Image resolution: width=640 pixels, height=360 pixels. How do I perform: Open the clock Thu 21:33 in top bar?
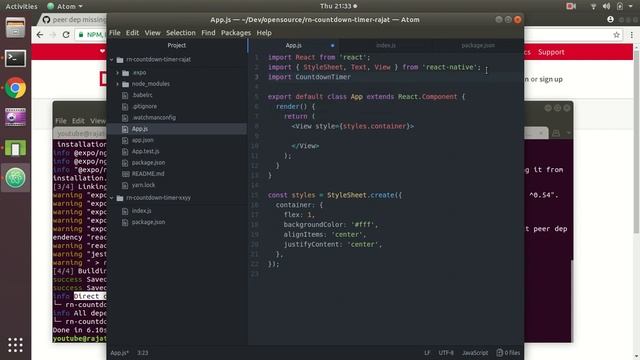click(x=338, y=6)
